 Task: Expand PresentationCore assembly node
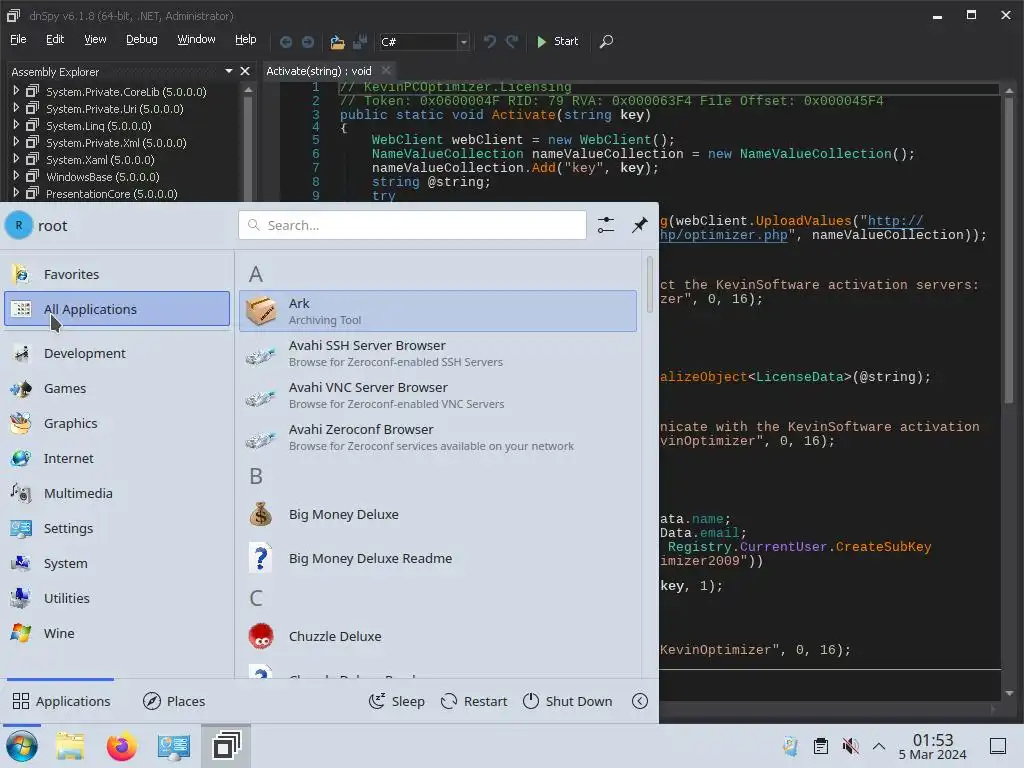pyautogui.click(x=16, y=193)
